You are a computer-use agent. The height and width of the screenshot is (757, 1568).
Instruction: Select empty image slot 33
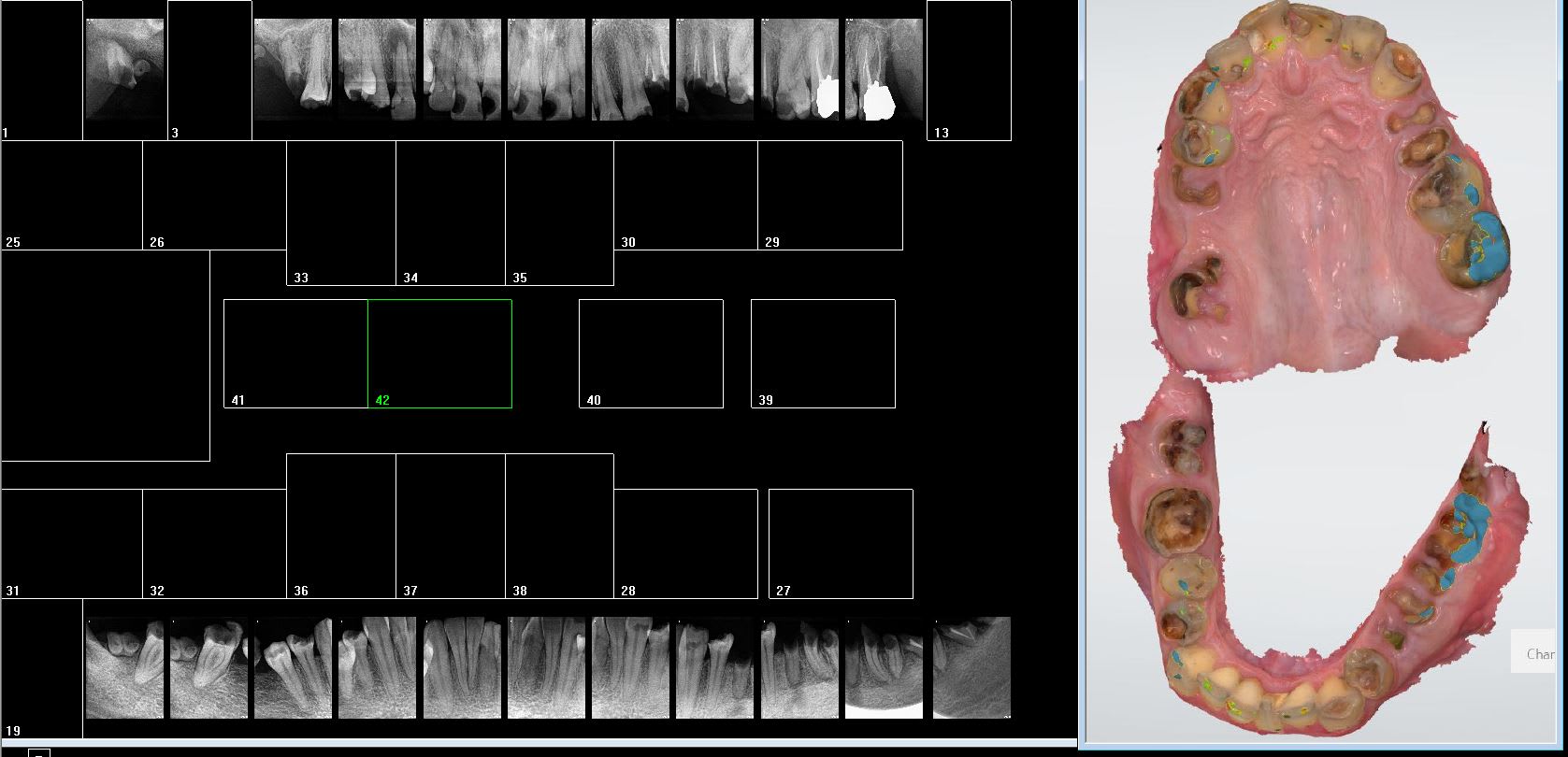(341, 213)
